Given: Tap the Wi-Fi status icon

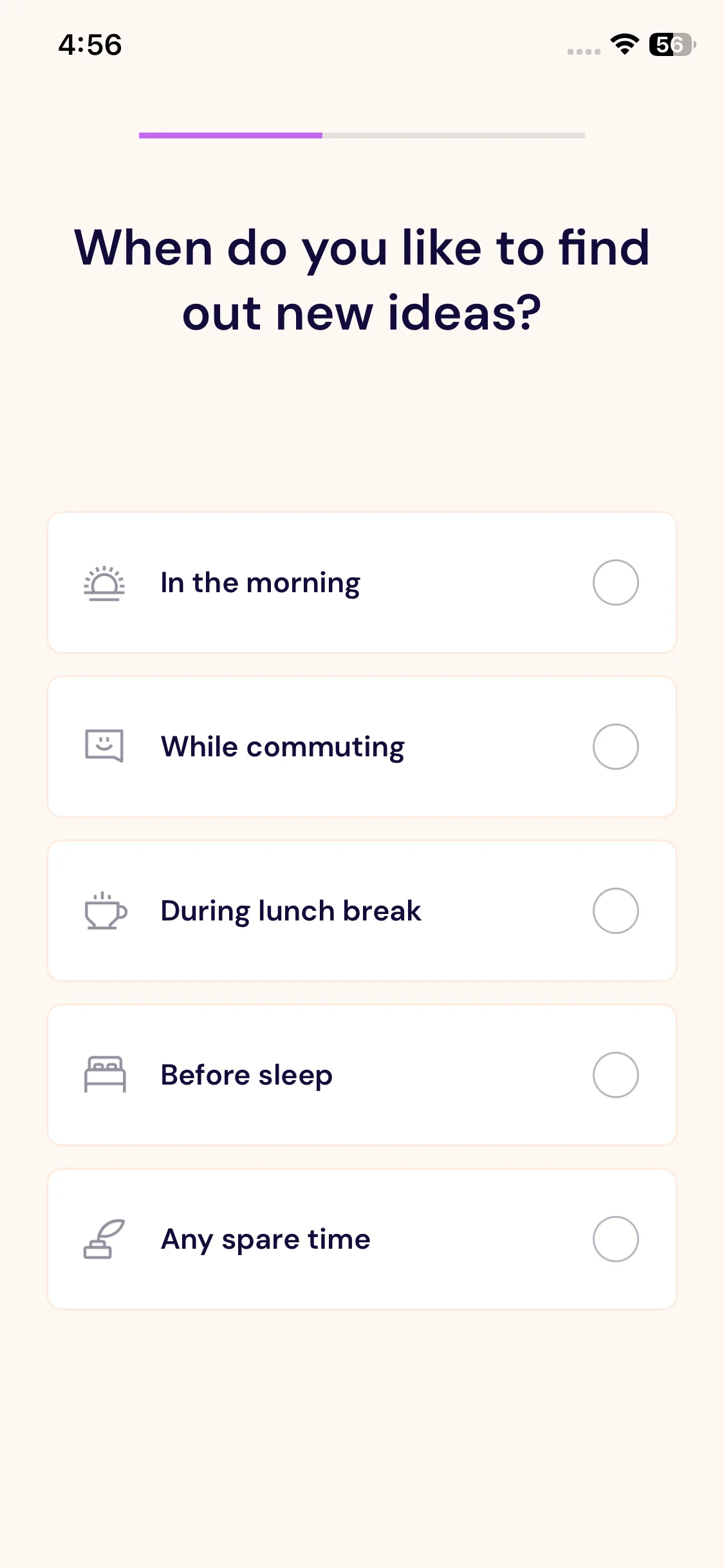Looking at the screenshot, I should click(624, 44).
